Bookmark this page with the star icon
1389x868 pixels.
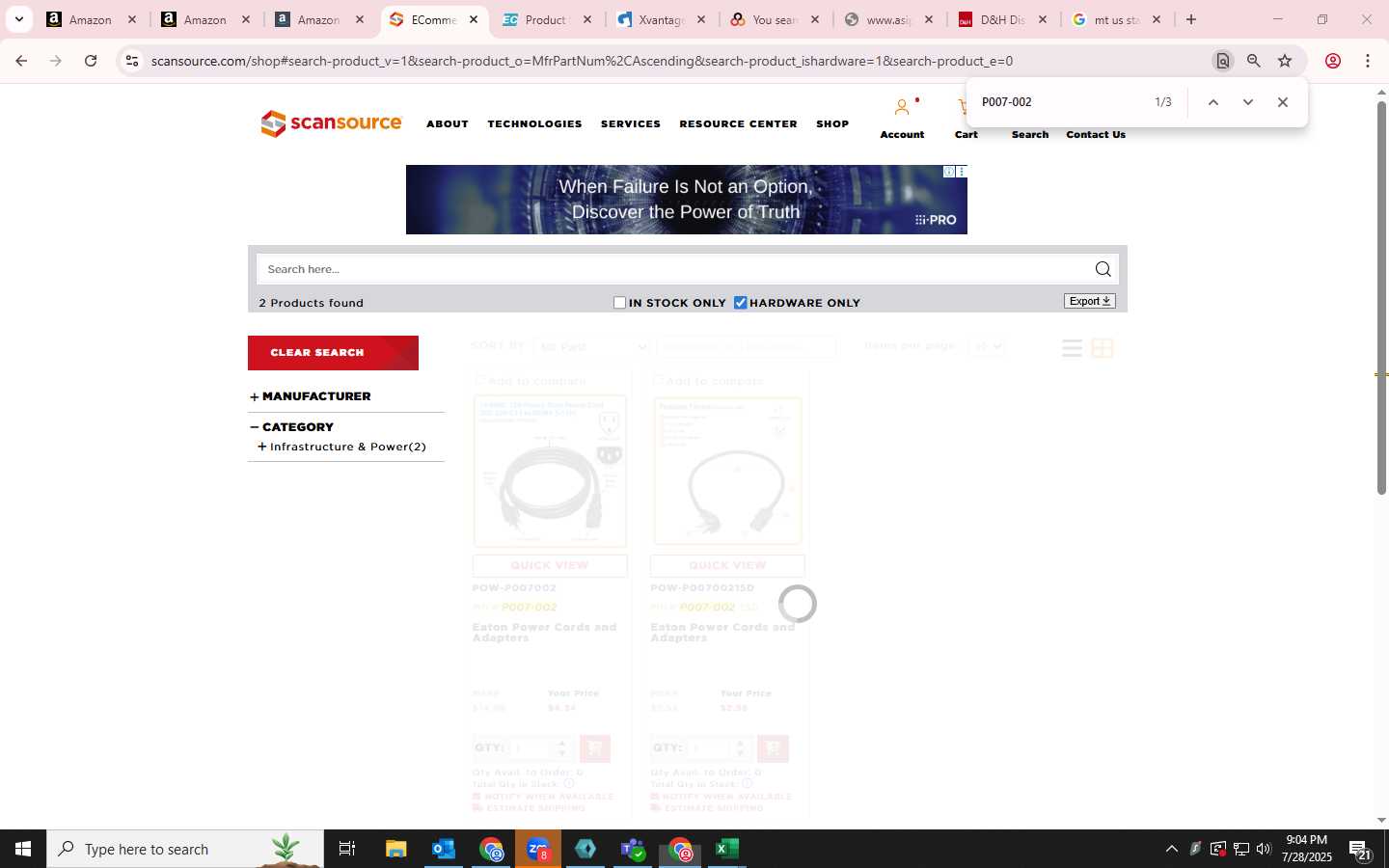(x=1285, y=61)
